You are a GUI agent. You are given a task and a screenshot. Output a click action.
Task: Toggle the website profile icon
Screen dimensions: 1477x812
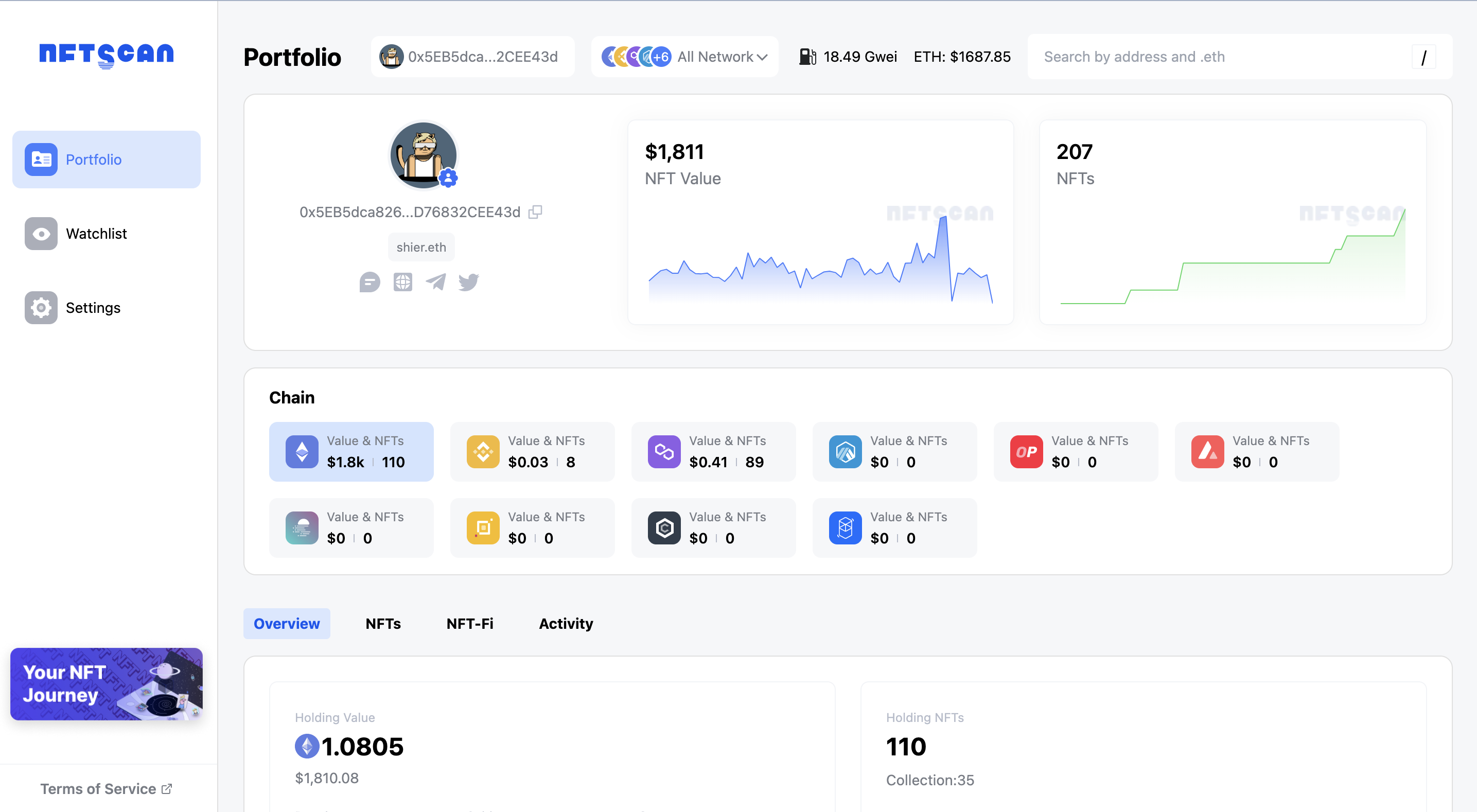402,282
